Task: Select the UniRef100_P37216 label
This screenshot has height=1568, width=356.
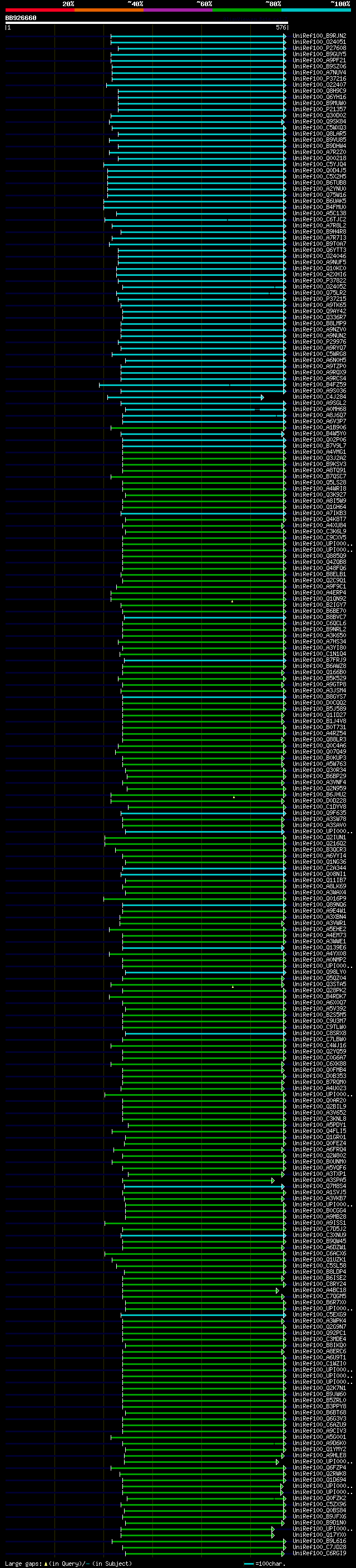Action: coord(319,78)
